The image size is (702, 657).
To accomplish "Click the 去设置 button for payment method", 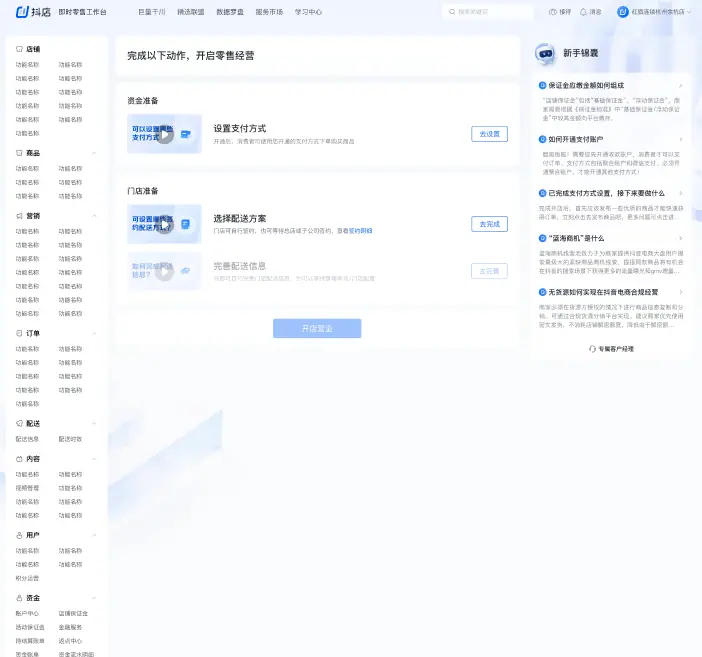I will 489,134.
